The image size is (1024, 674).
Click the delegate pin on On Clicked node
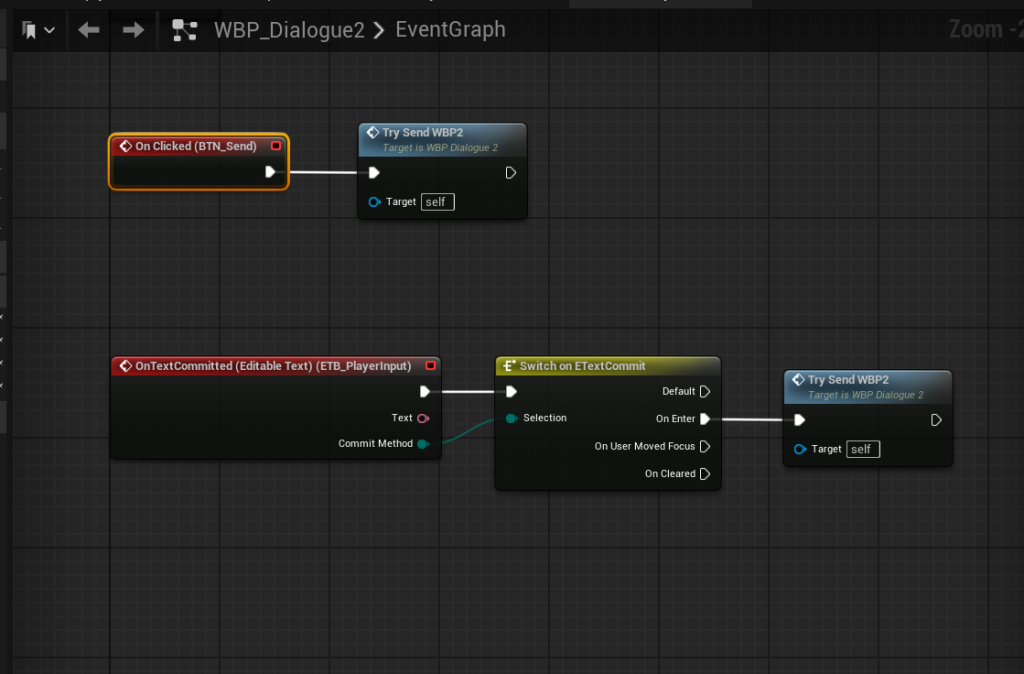(x=276, y=146)
